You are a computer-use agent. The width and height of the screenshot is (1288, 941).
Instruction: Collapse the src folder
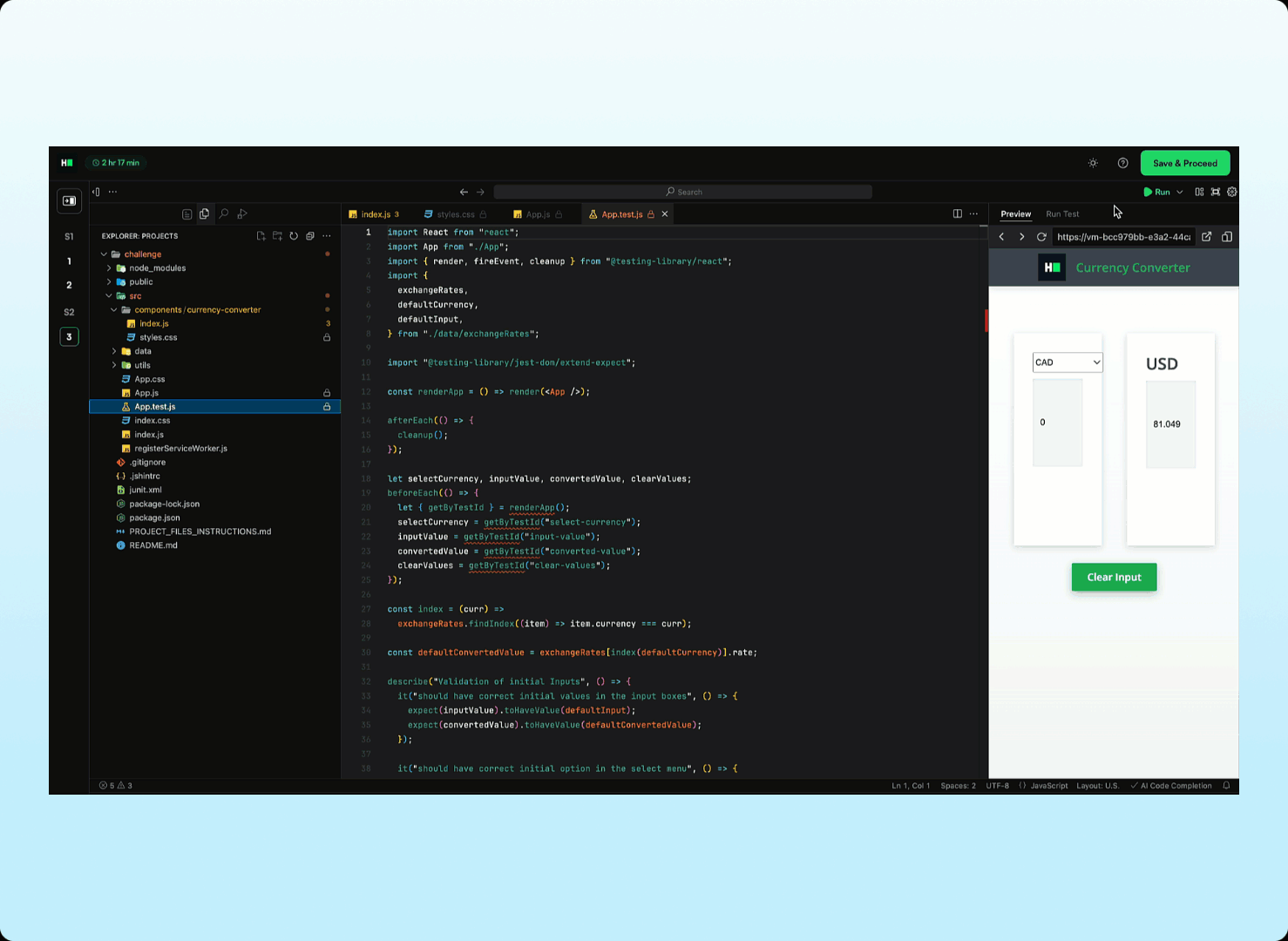(x=109, y=296)
